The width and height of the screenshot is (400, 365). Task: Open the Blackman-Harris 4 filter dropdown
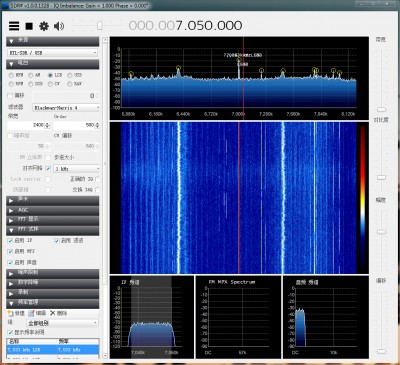pyautogui.click(x=66, y=108)
